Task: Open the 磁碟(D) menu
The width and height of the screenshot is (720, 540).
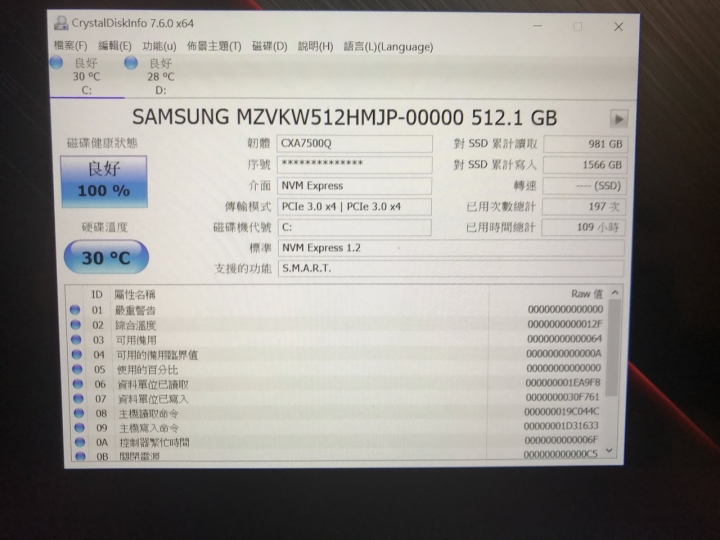Action: (270, 46)
